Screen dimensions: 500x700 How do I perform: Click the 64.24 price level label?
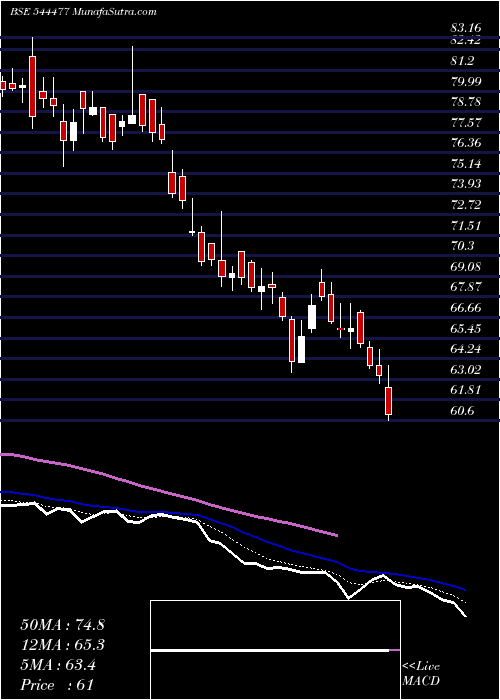click(466, 349)
